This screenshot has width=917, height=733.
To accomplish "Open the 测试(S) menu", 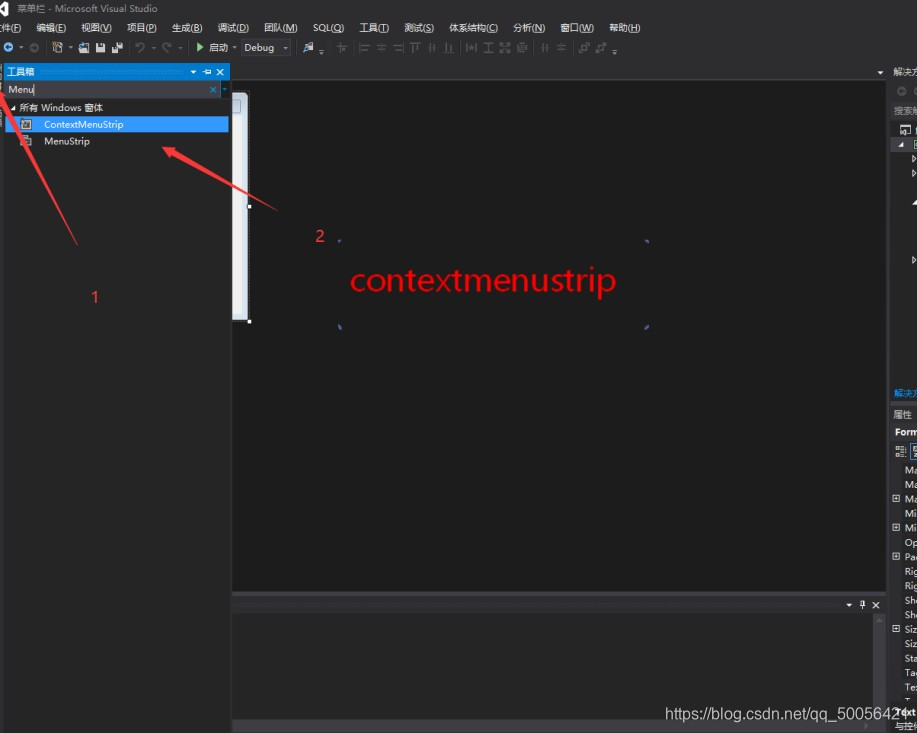I will [x=419, y=27].
